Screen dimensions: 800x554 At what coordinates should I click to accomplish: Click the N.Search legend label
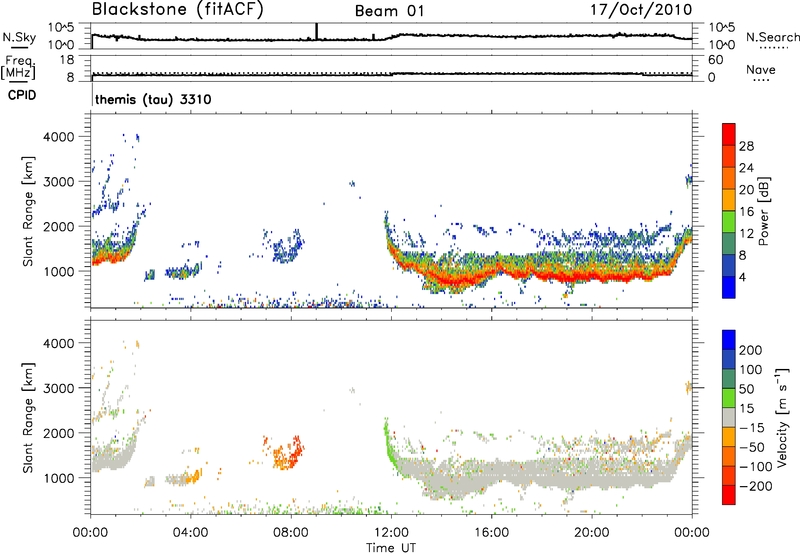coord(772,37)
